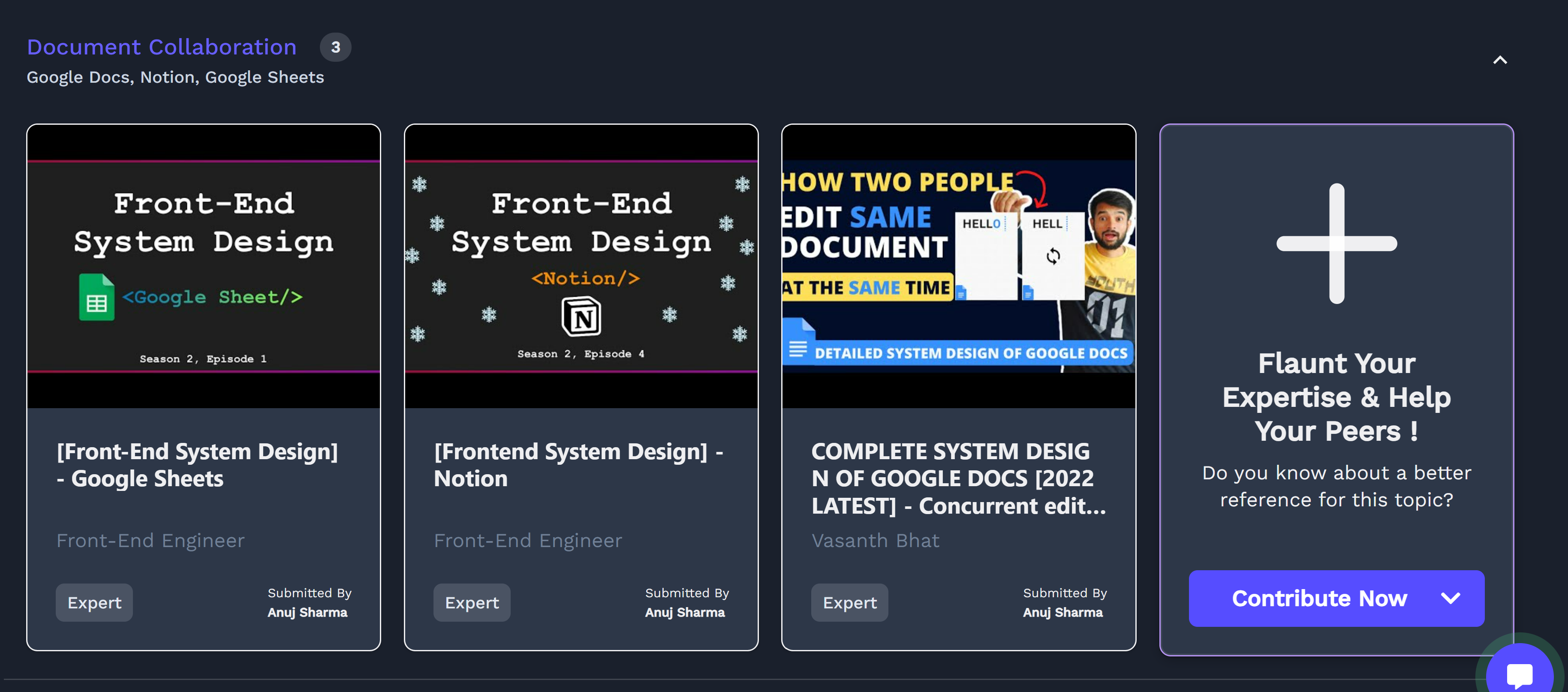
Task: Open '[Front-End System Design] - Google Sheets' title
Action: [197, 465]
